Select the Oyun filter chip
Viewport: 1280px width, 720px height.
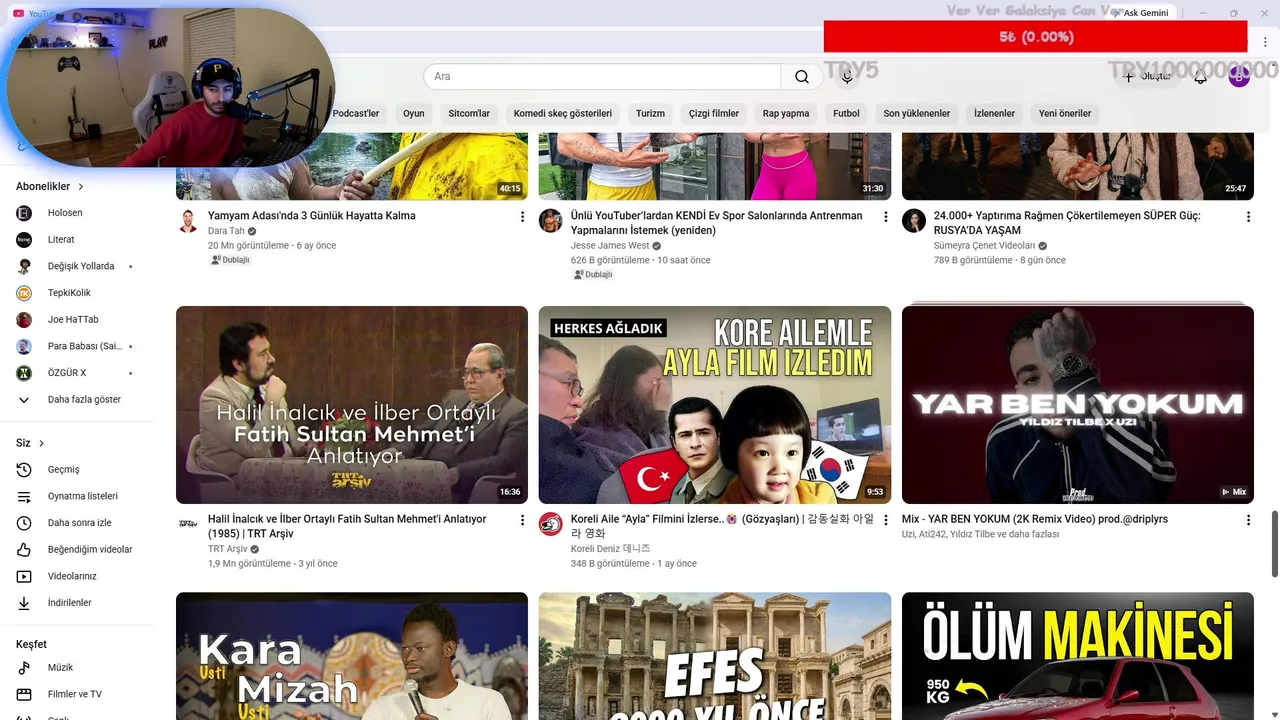(414, 113)
